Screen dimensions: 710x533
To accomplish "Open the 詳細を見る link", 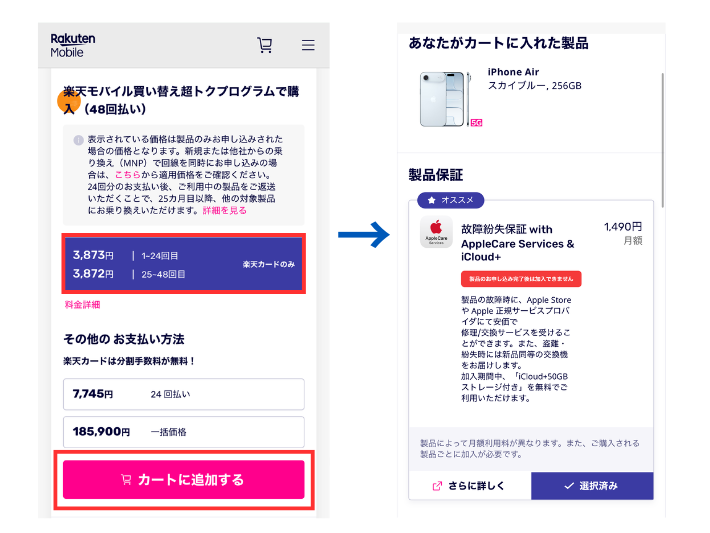I will [x=225, y=211].
